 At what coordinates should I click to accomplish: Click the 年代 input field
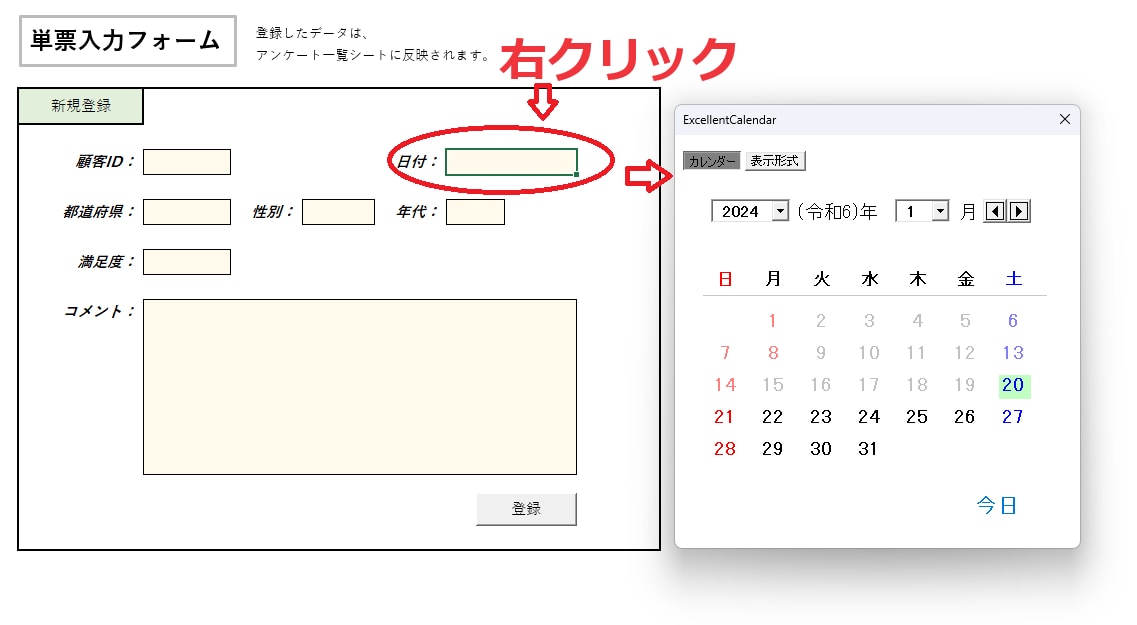(x=475, y=212)
